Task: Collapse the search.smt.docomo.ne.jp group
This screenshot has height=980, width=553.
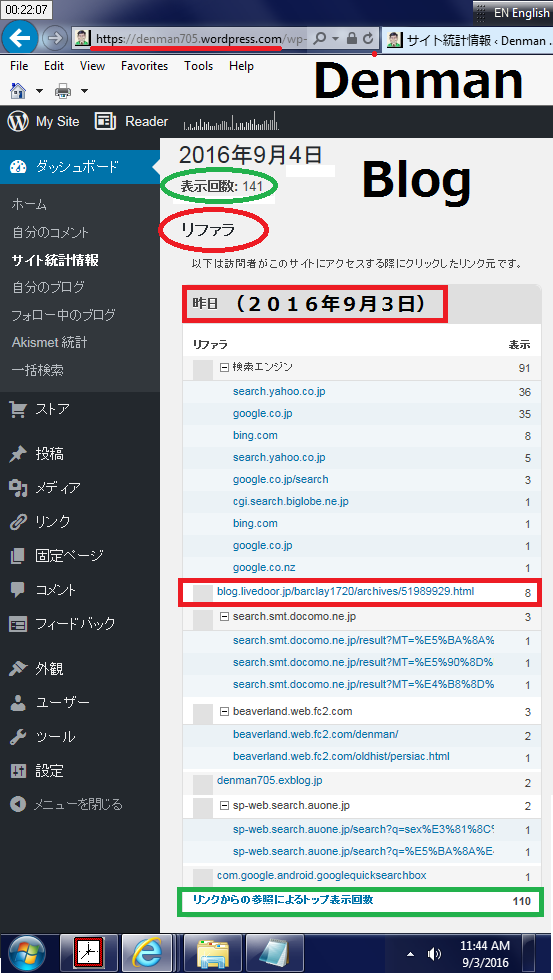Action: coord(224,617)
